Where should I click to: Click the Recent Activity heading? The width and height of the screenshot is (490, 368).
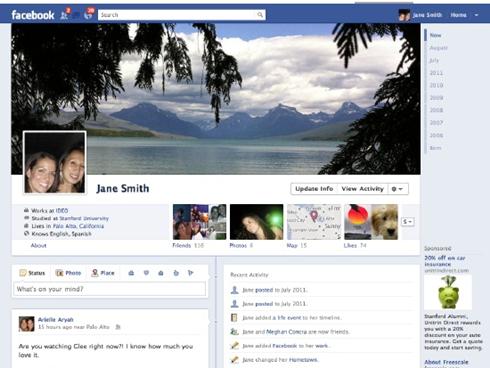(249, 275)
